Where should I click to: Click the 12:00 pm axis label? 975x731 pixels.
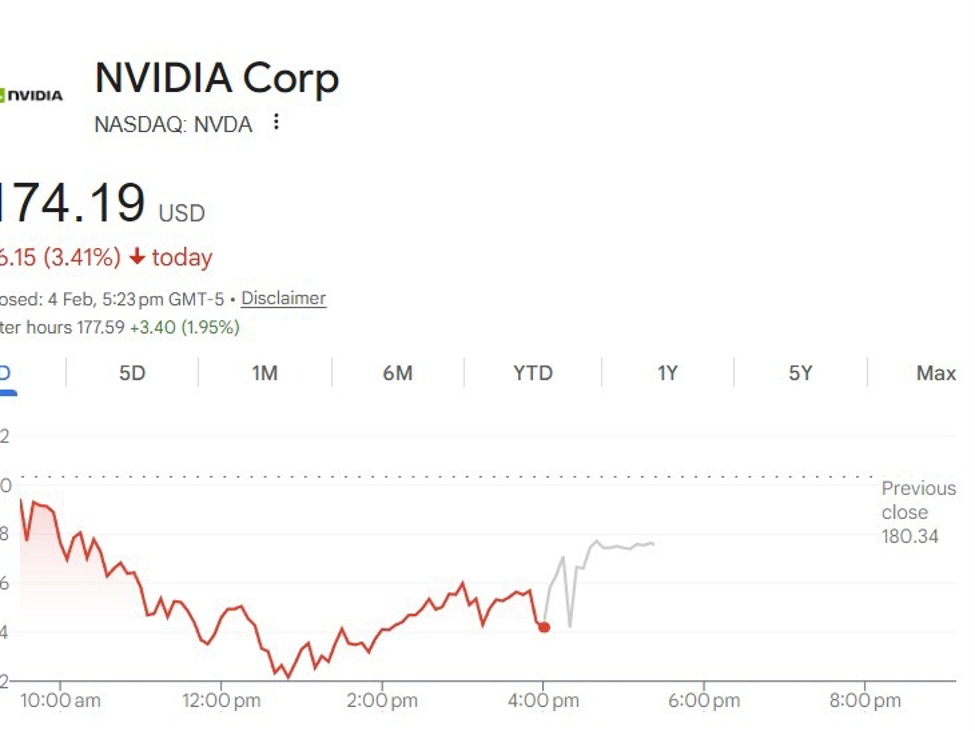click(x=222, y=701)
